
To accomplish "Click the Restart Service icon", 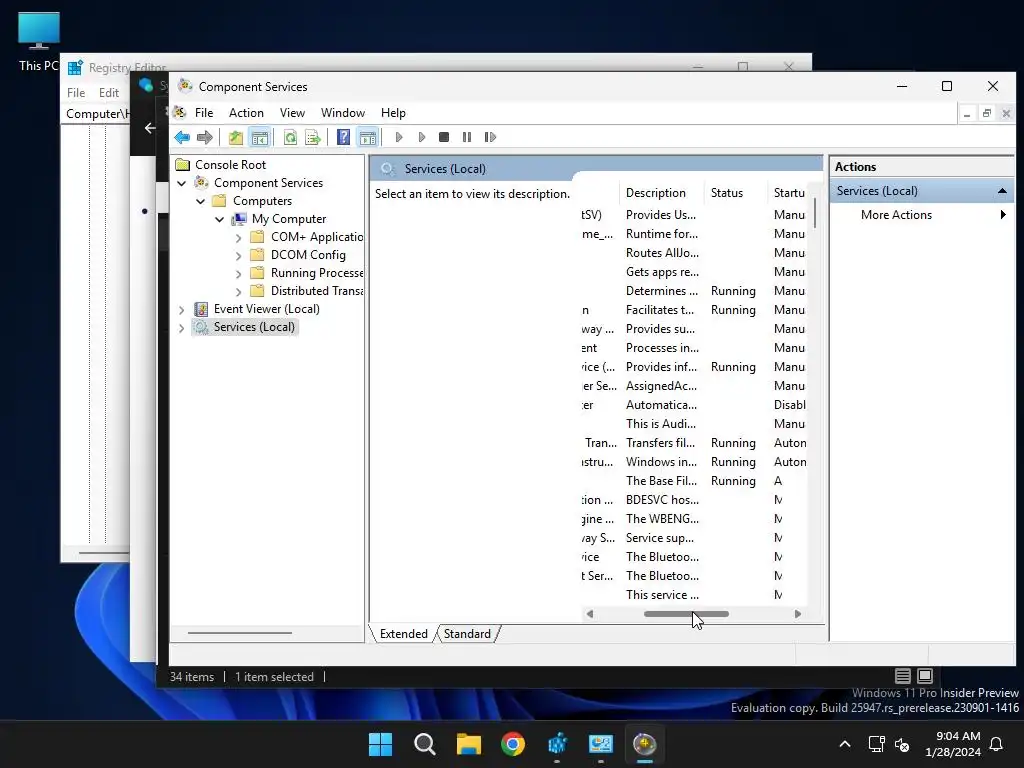I will pyautogui.click(x=490, y=137).
